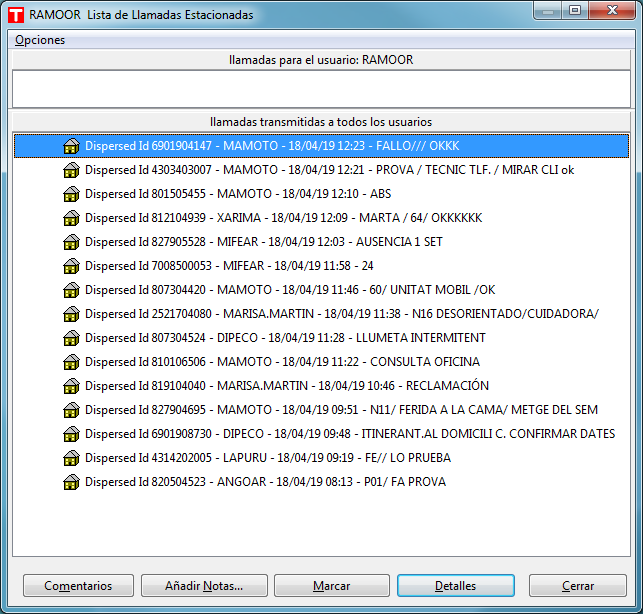Click house icon for LLUMETA INTERMITENT call
This screenshot has width=643, height=614.
[x=71, y=338]
